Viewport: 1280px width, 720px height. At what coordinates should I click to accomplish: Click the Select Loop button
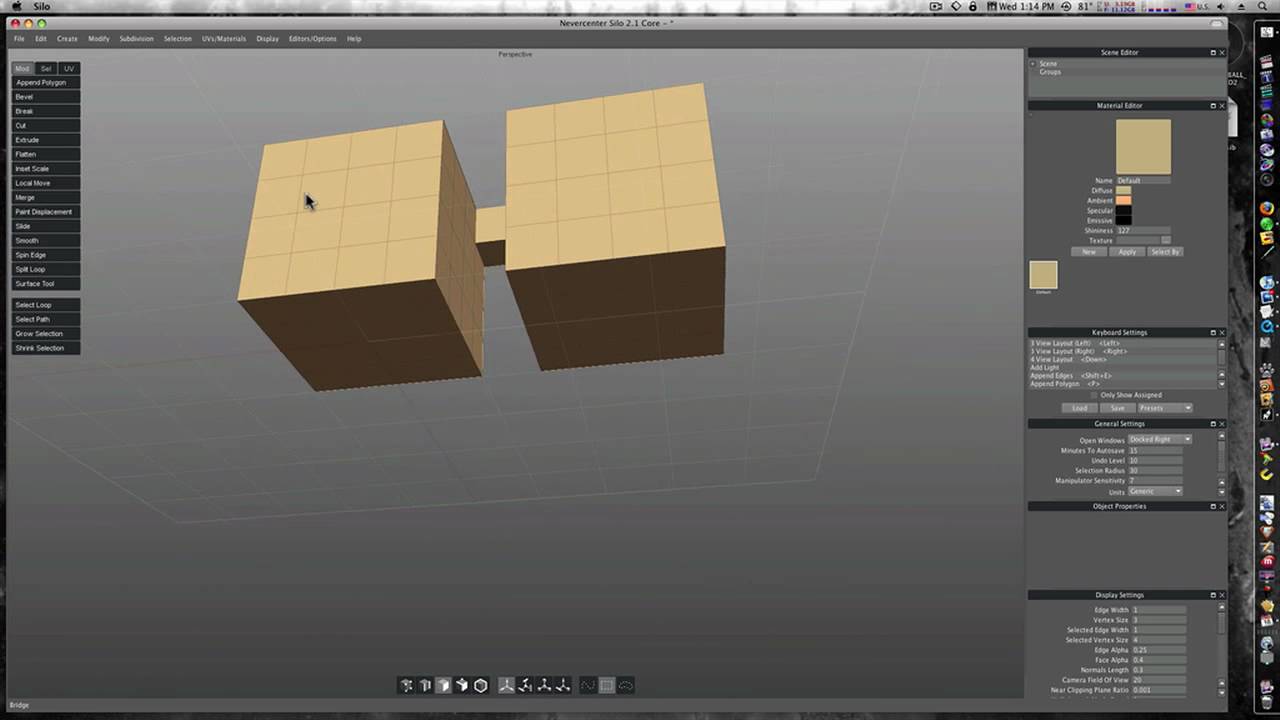click(x=46, y=305)
